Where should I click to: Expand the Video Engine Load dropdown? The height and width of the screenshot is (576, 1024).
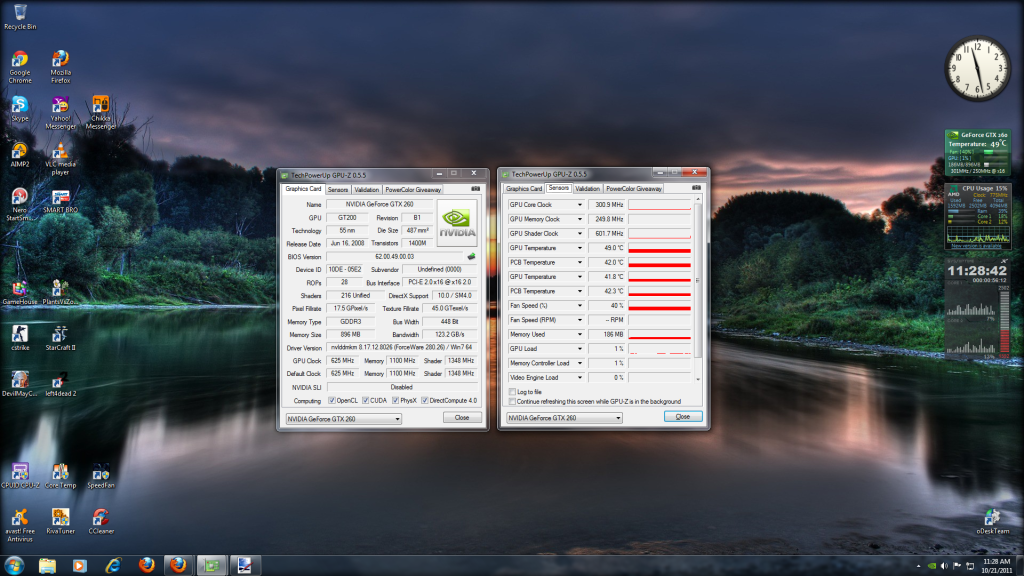click(x=579, y=377)
